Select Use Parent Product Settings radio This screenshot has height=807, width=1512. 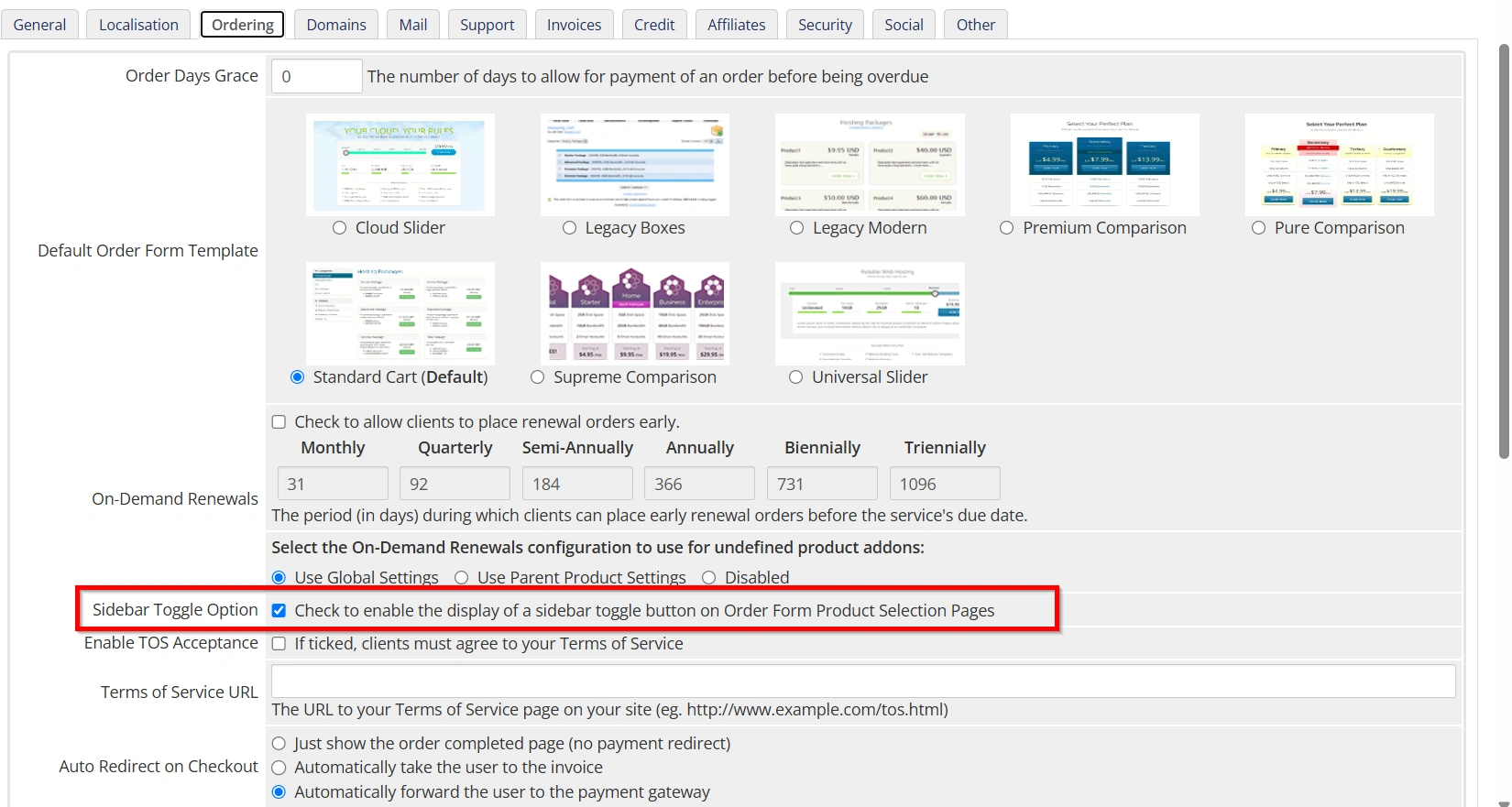(462, 578)
